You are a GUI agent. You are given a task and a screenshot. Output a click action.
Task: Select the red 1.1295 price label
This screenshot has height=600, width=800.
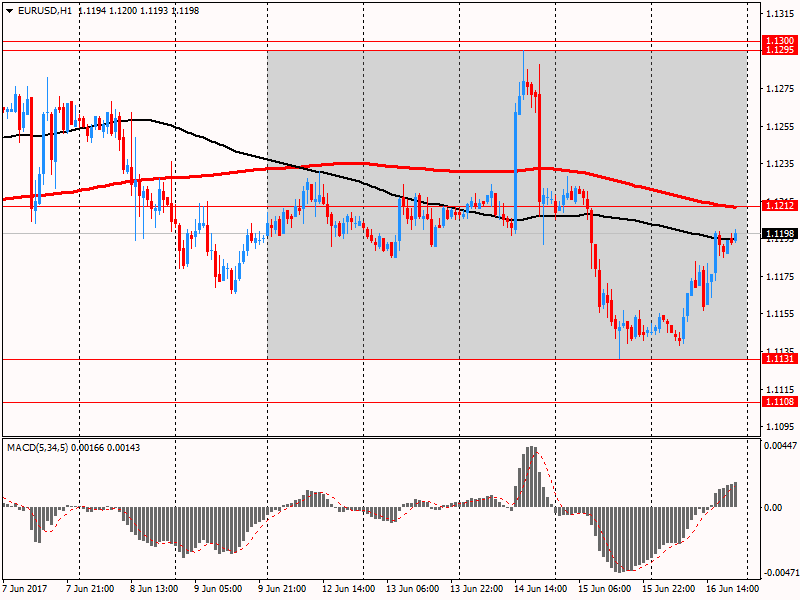pos(779,49)
